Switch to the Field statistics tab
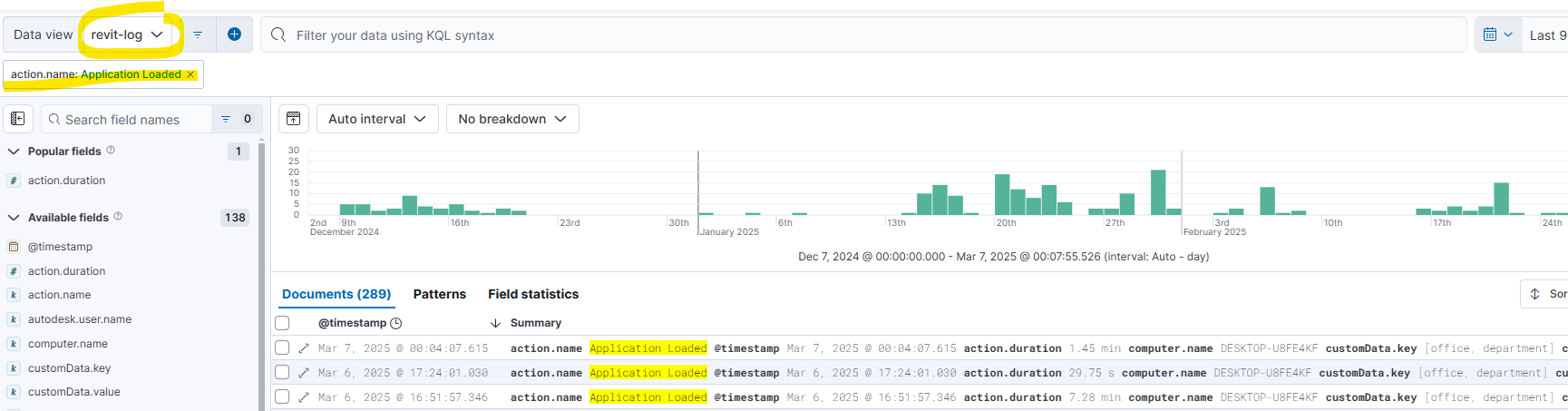The height and width of the screenshot is (411, 1568). tap(532, 294)
